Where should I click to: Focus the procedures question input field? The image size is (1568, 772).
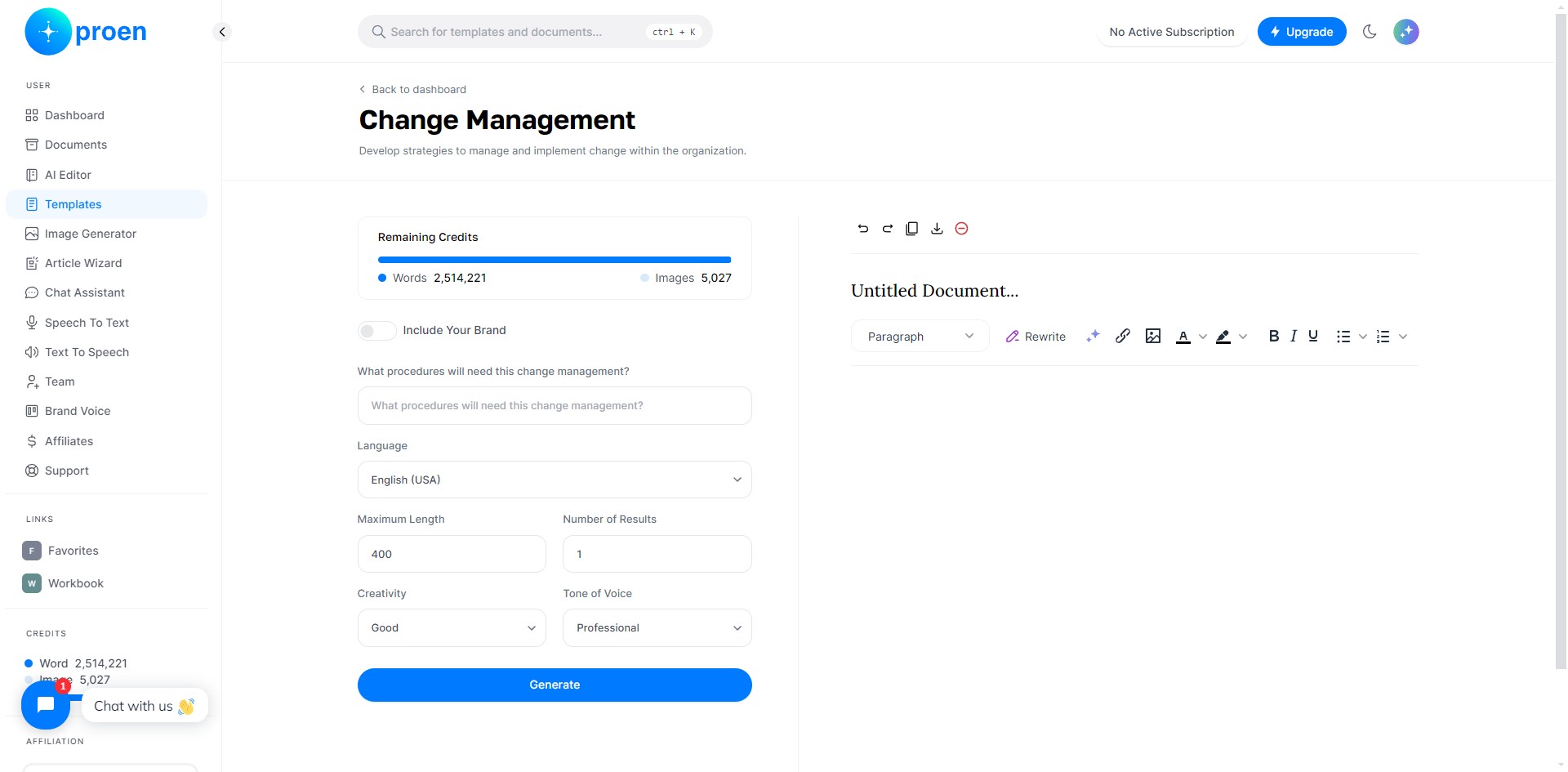tap(555, 405)
